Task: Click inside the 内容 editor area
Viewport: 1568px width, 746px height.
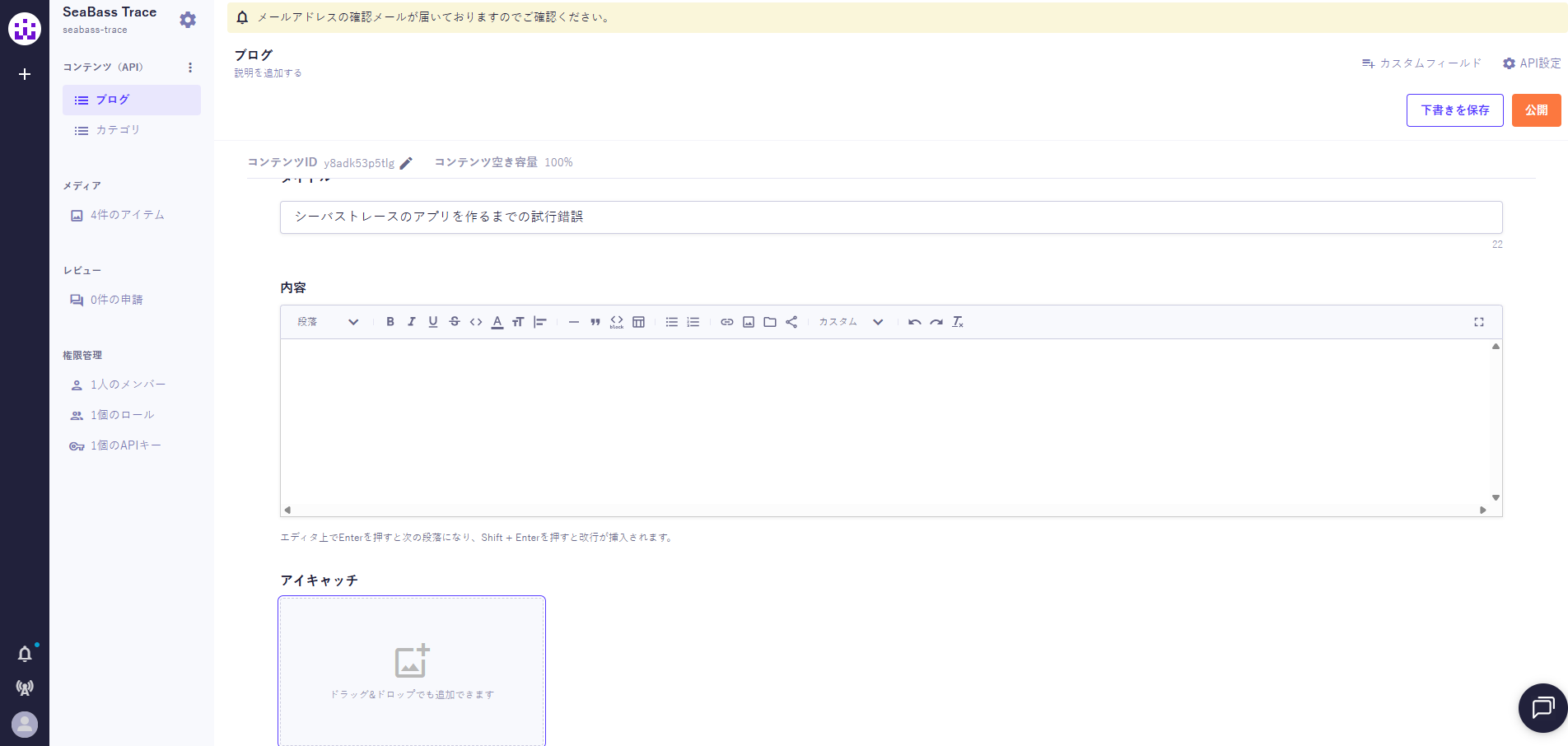Action: tap(886, 422)
